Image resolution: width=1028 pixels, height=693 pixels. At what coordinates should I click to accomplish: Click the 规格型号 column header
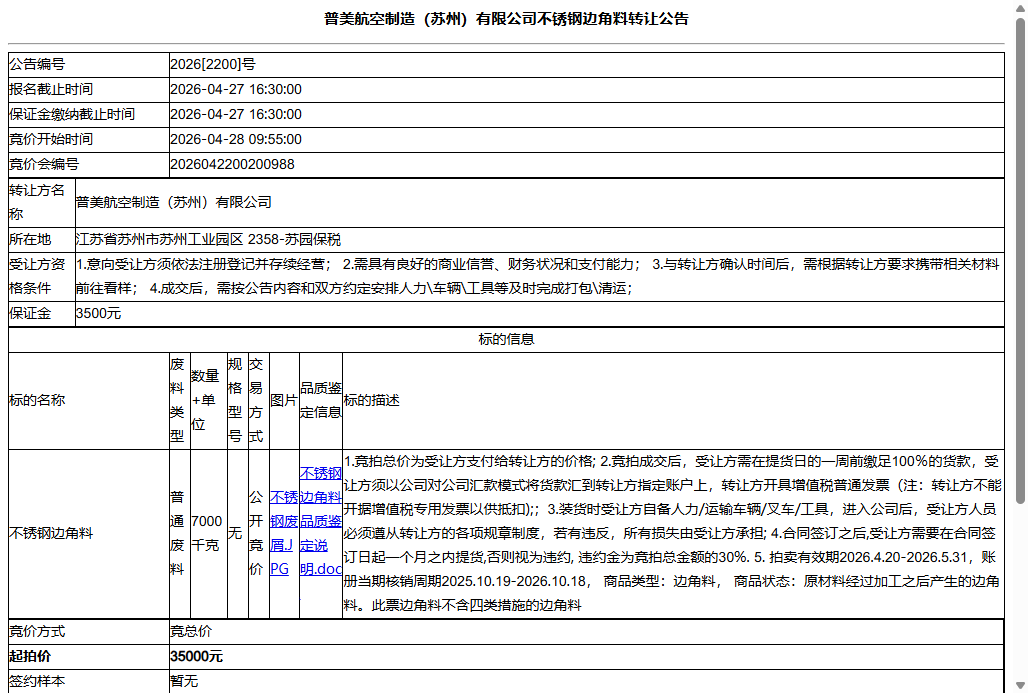tap(237, 401)
